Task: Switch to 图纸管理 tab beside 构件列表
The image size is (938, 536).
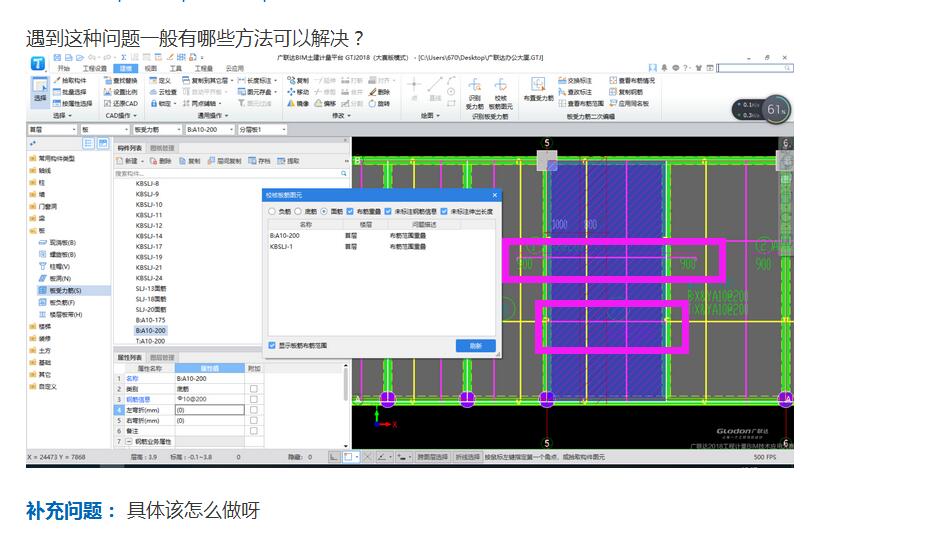Action: 162,148
